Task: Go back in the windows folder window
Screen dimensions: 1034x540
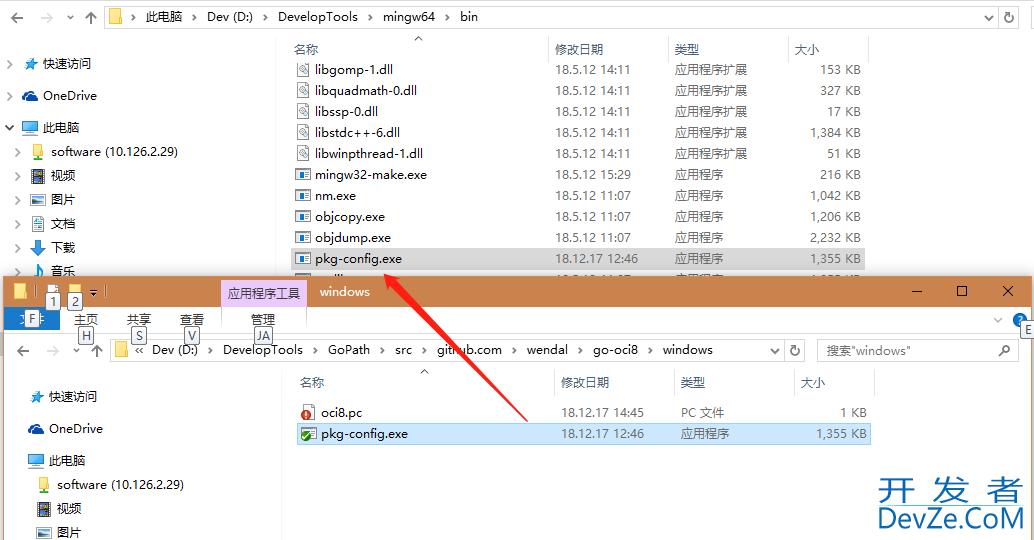Action: coord(23,351)
